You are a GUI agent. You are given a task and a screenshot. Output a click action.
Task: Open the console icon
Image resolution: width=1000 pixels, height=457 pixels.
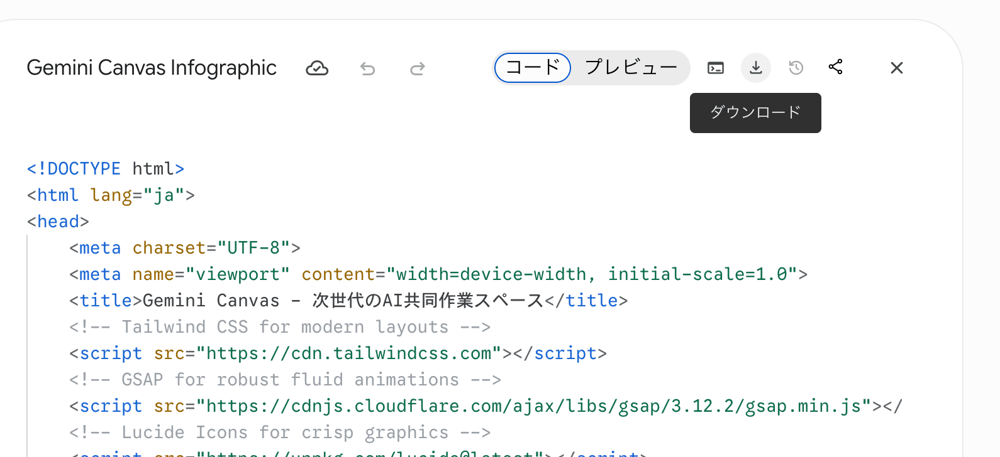716,68
